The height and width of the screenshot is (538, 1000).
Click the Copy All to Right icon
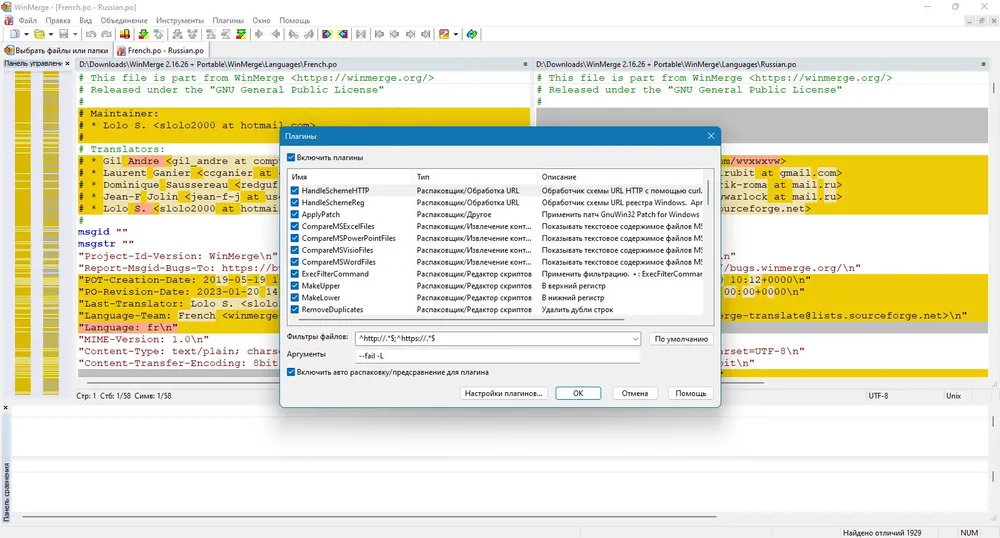[327, 34]
